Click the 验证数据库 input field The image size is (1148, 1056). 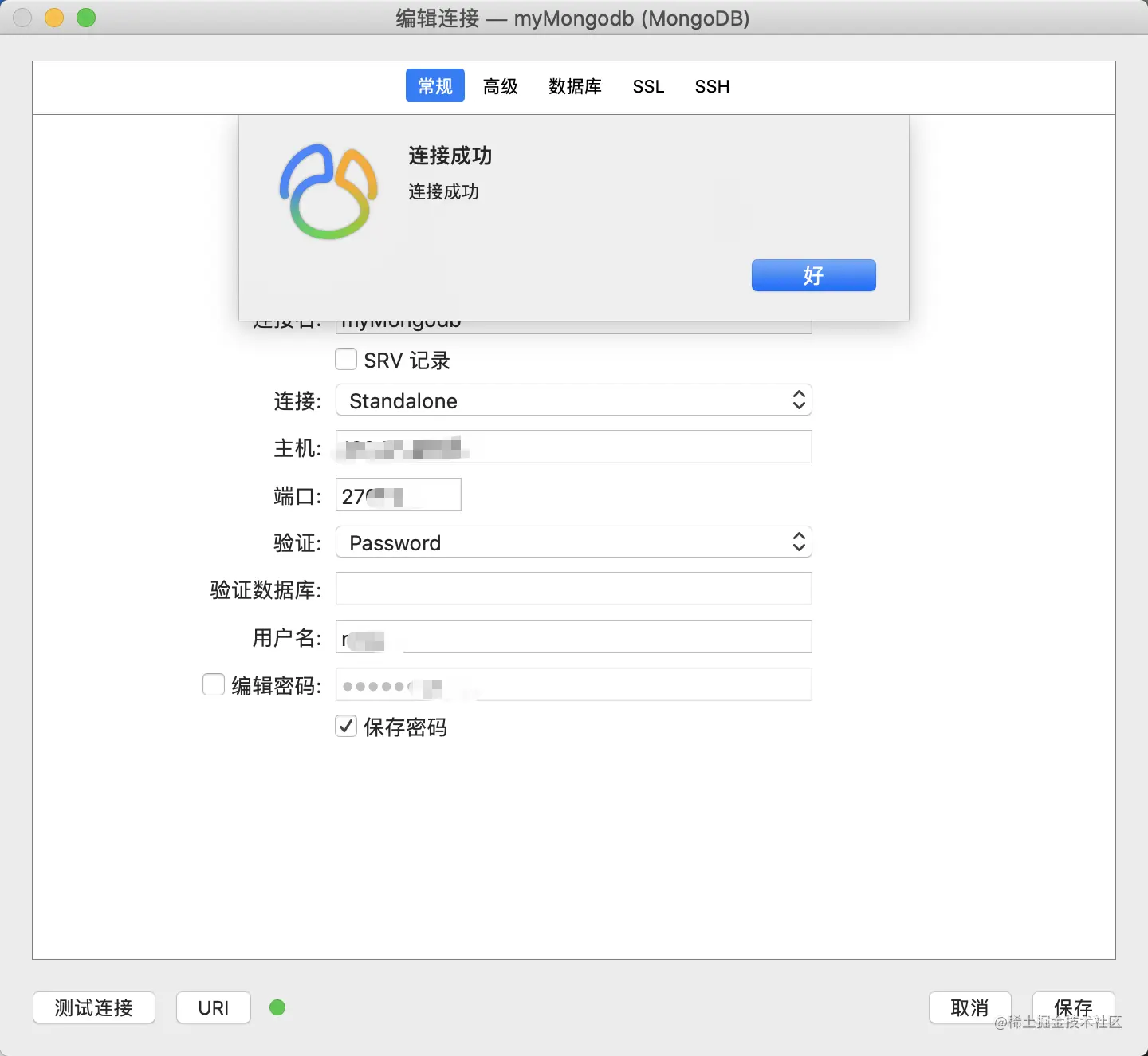pos(574,589)
